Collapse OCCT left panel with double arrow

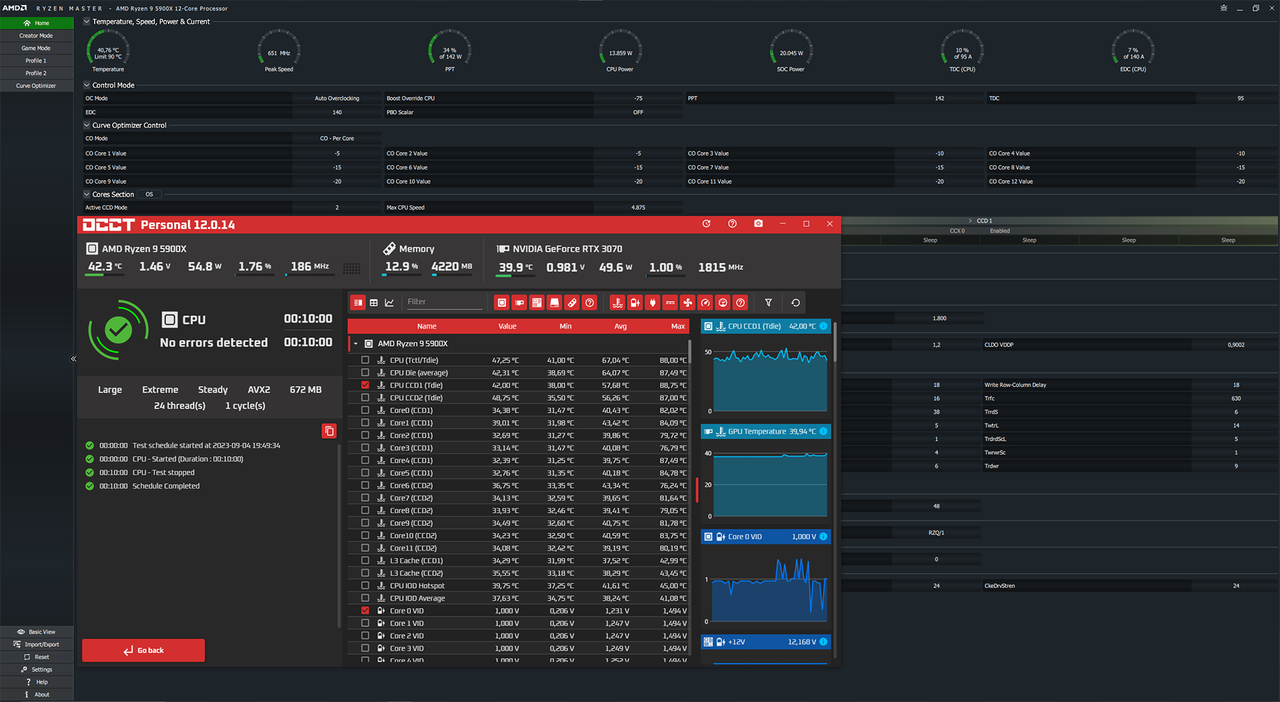point(73,358)
